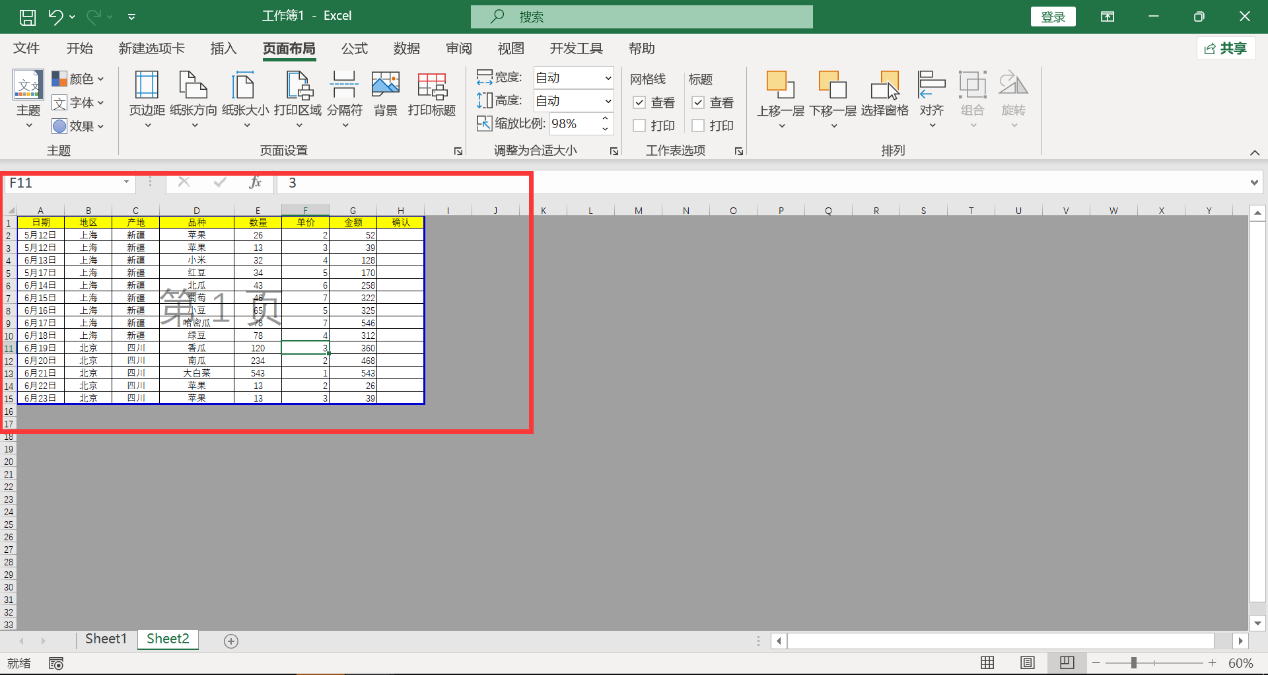This screenshot has width=1268, height=675.
Task: Enable headings Print (打印) checkbox
Action: (699, 126)
